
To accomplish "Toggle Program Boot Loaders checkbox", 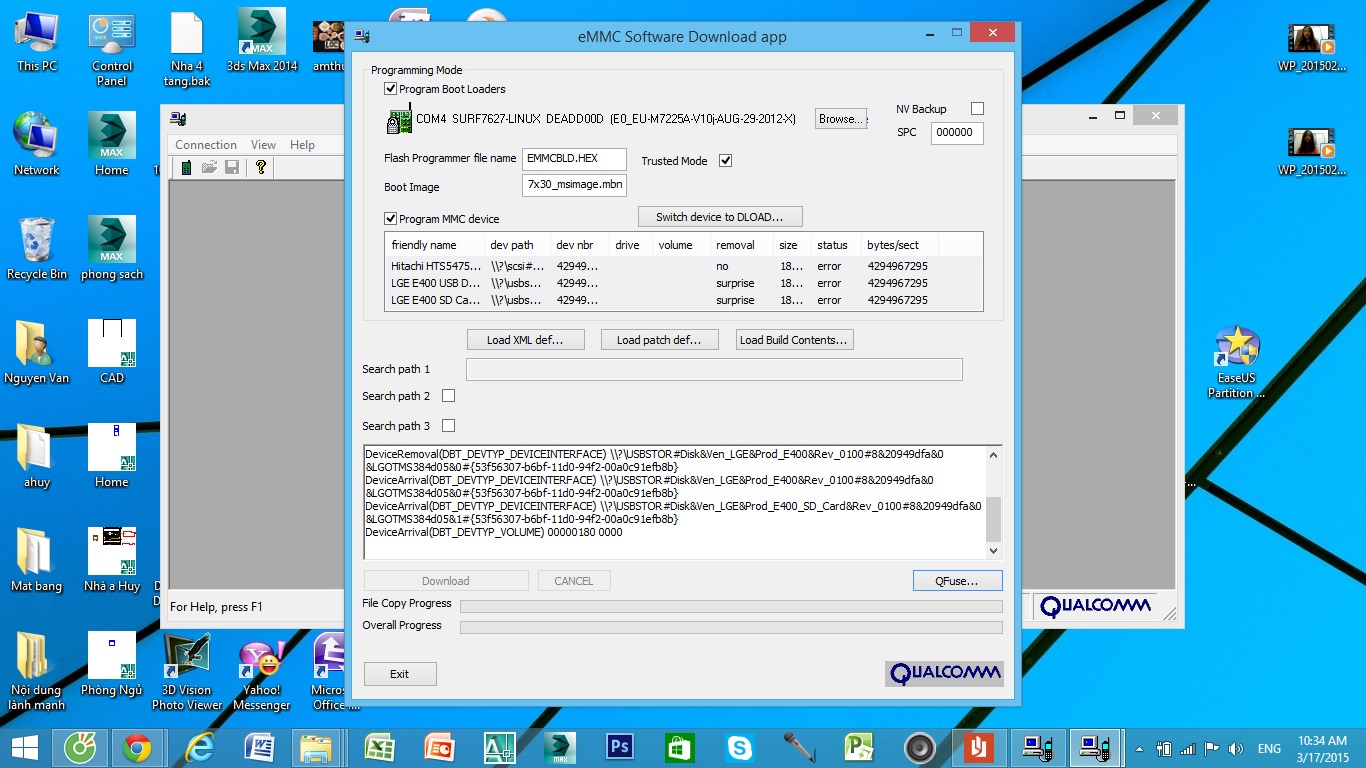I will coord(391,89).
